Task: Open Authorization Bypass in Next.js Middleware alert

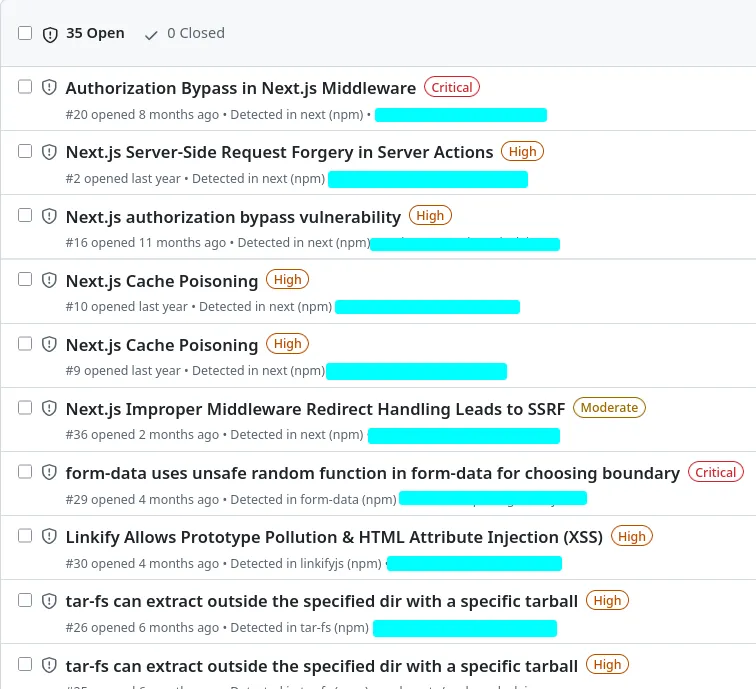Action: pyautogui.click(x=241, y=88)
